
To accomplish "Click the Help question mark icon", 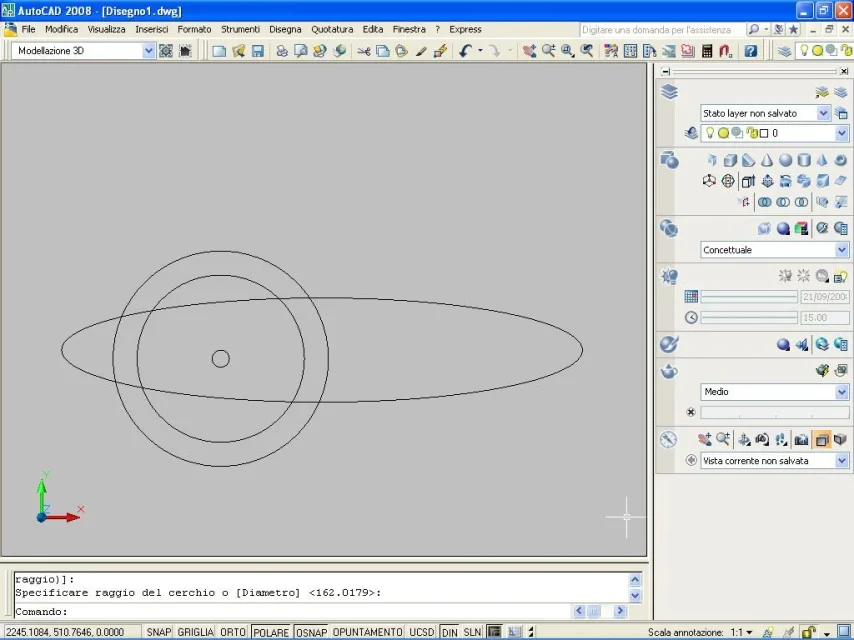I will pos(751,51).
